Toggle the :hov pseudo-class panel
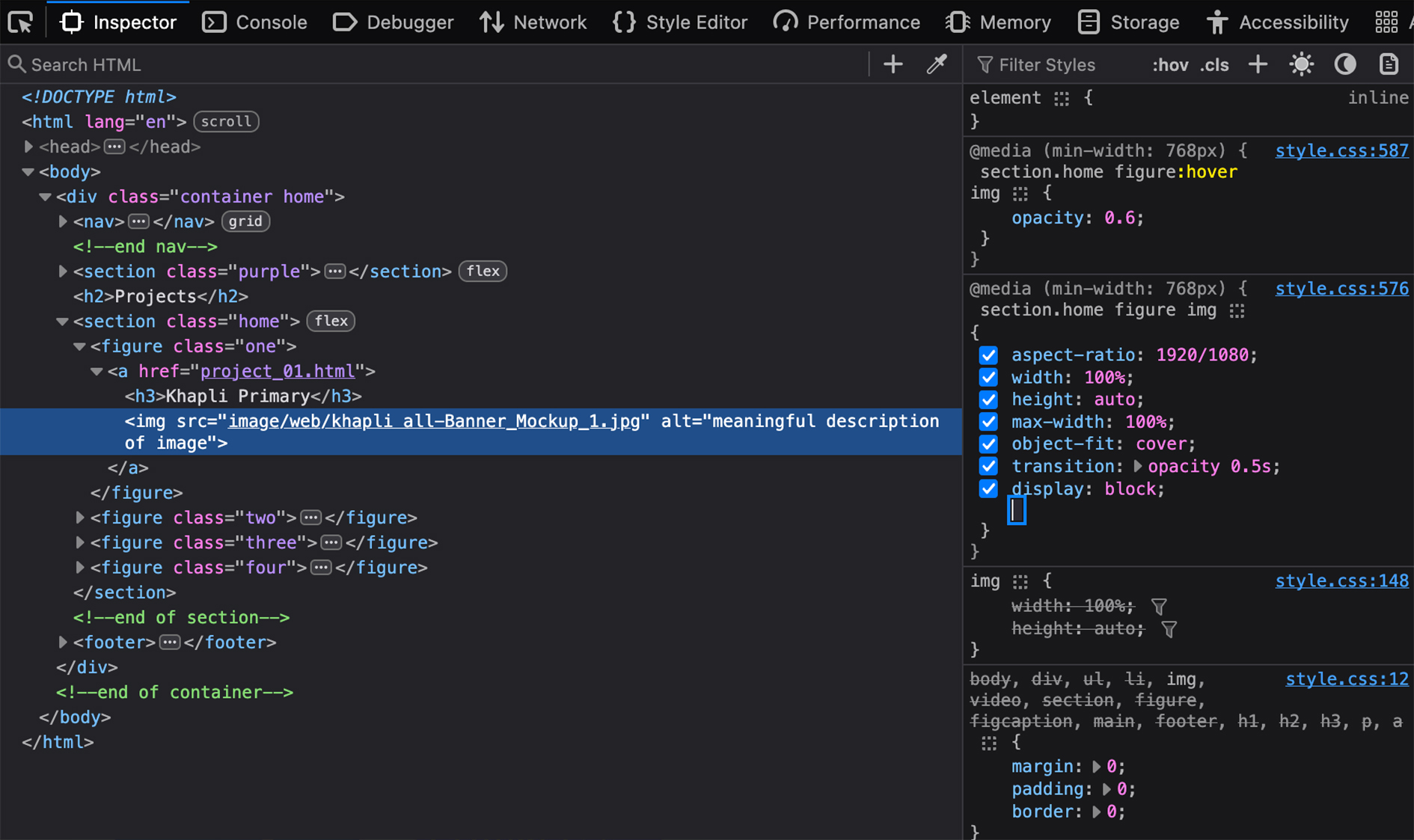1414x840 pixels. [1170, 65]
